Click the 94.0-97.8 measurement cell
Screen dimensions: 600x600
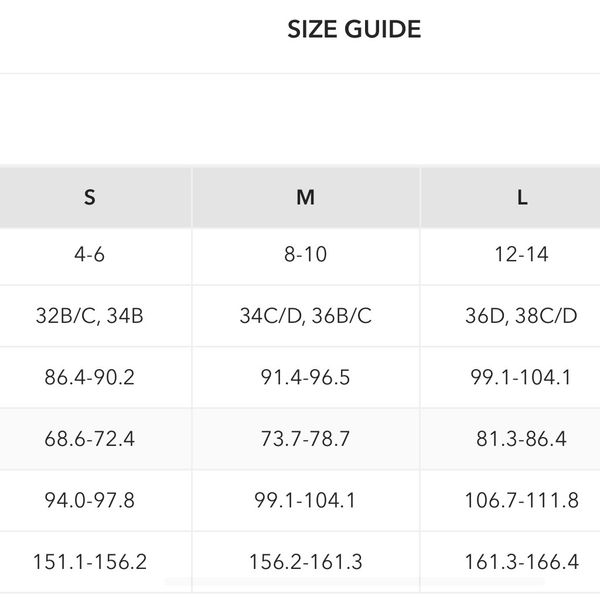click(x=90, y=500)
